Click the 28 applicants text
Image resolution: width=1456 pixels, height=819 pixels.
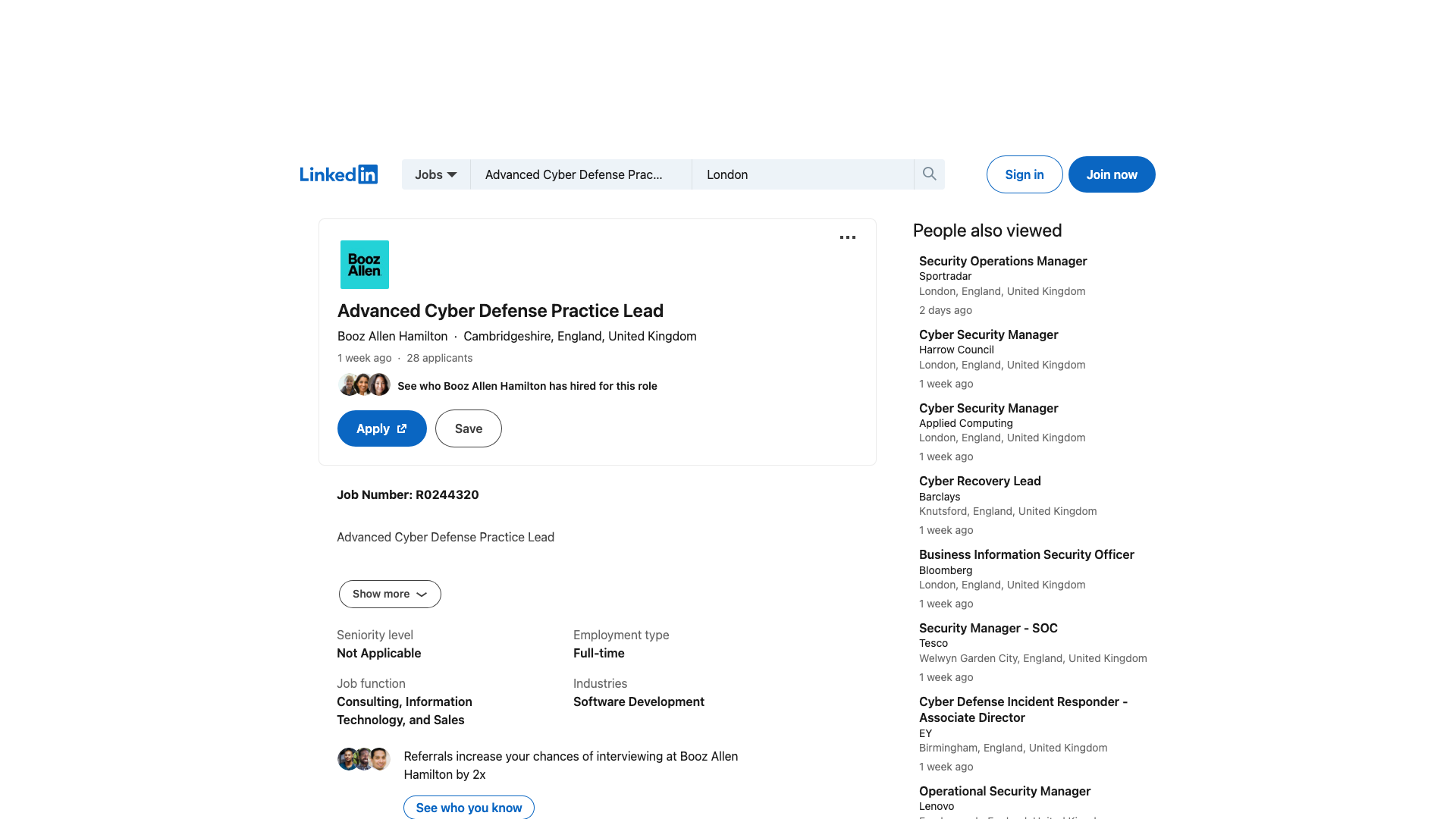(439, 358)
